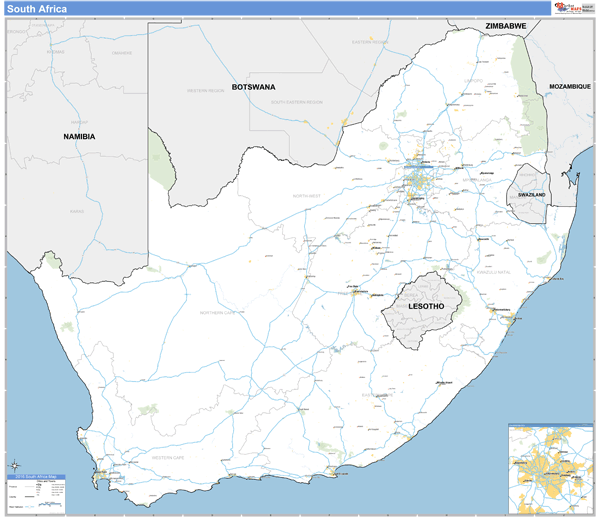Click the KHOMAS region label in Namibia
Screen dimensions: 600x517
click(x=56, y=52)
